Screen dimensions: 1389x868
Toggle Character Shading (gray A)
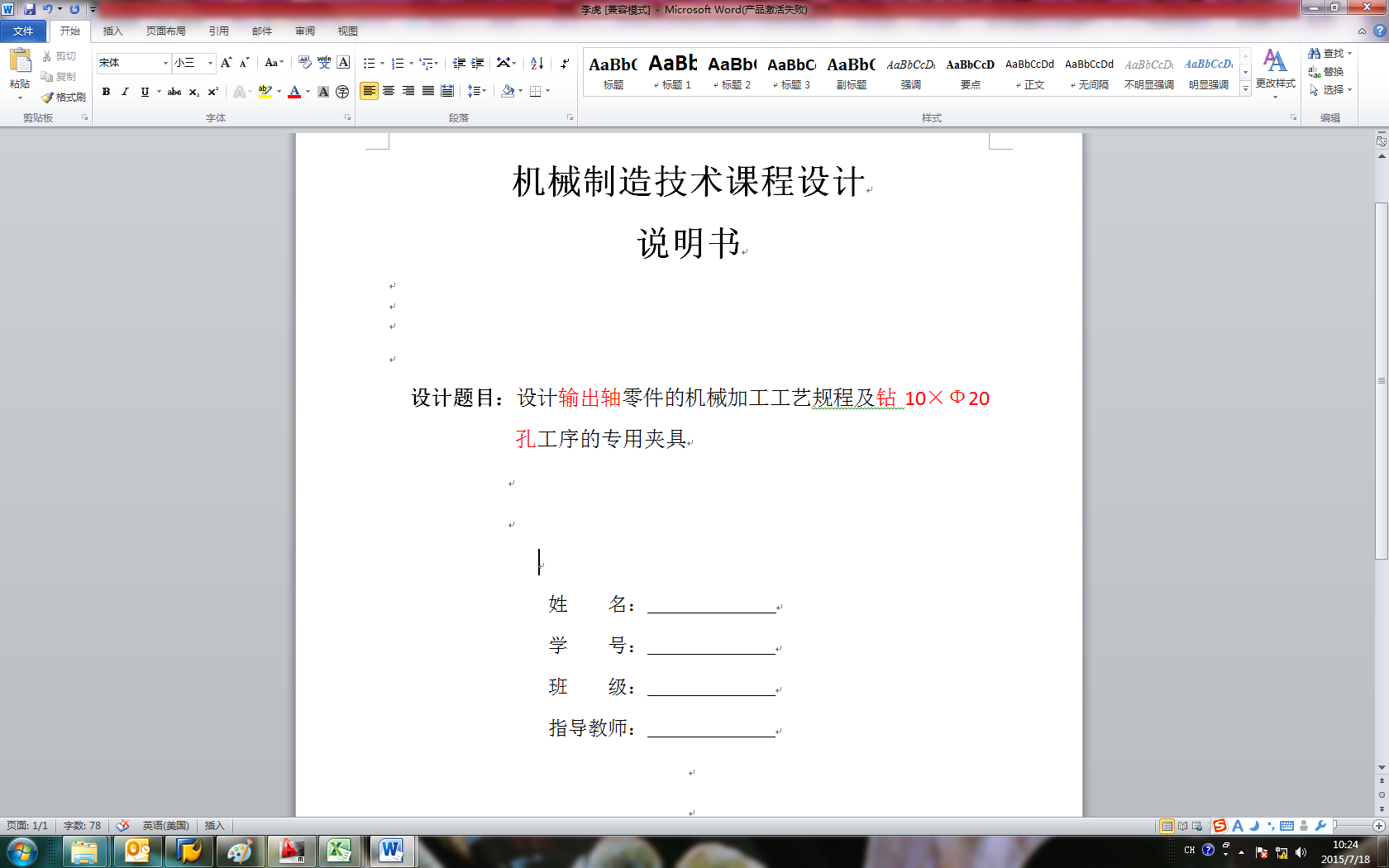[323, 92]
